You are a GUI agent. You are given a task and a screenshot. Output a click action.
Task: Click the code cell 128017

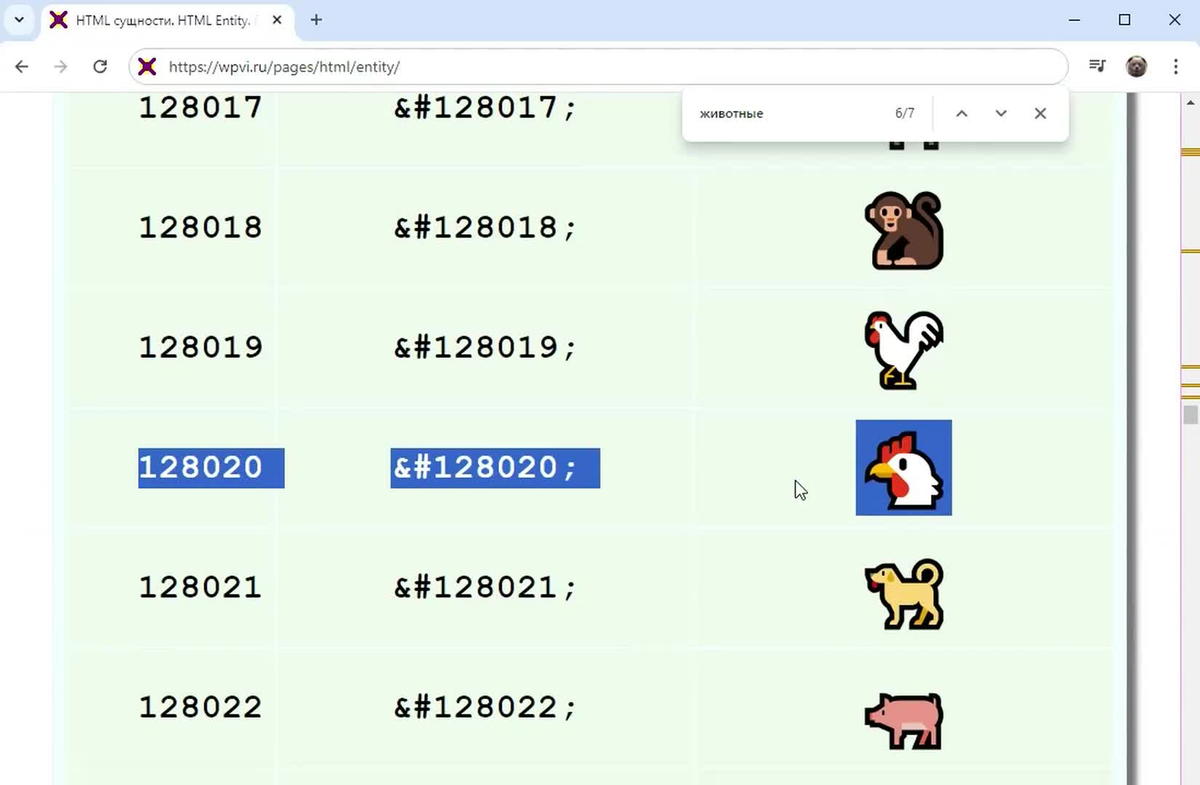200,108
